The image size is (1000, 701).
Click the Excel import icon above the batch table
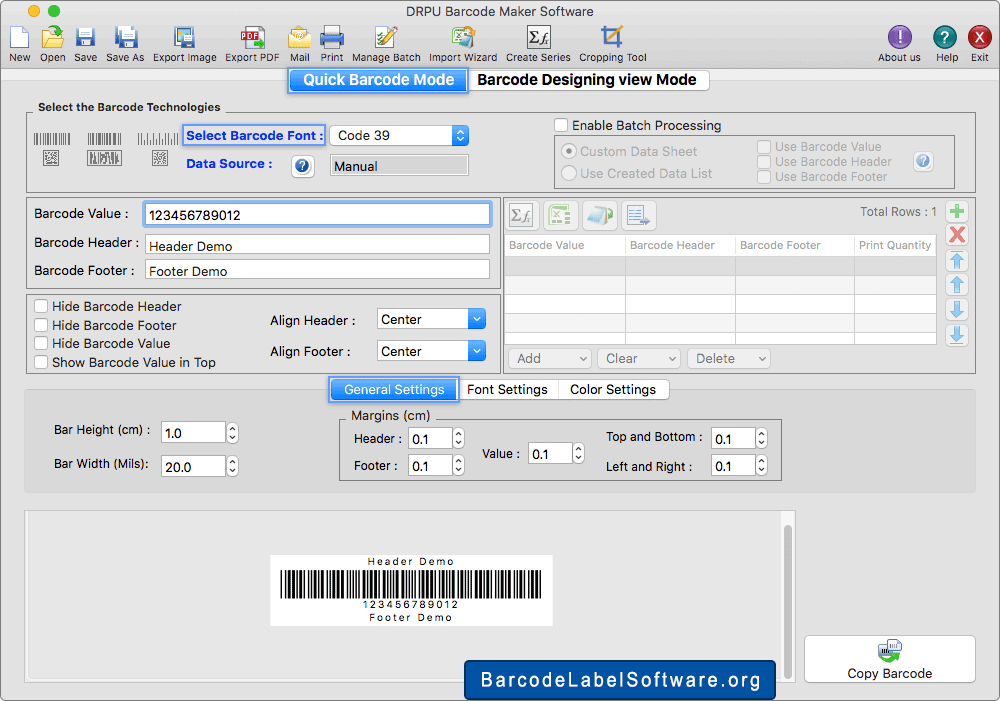(x=561, y=216)
